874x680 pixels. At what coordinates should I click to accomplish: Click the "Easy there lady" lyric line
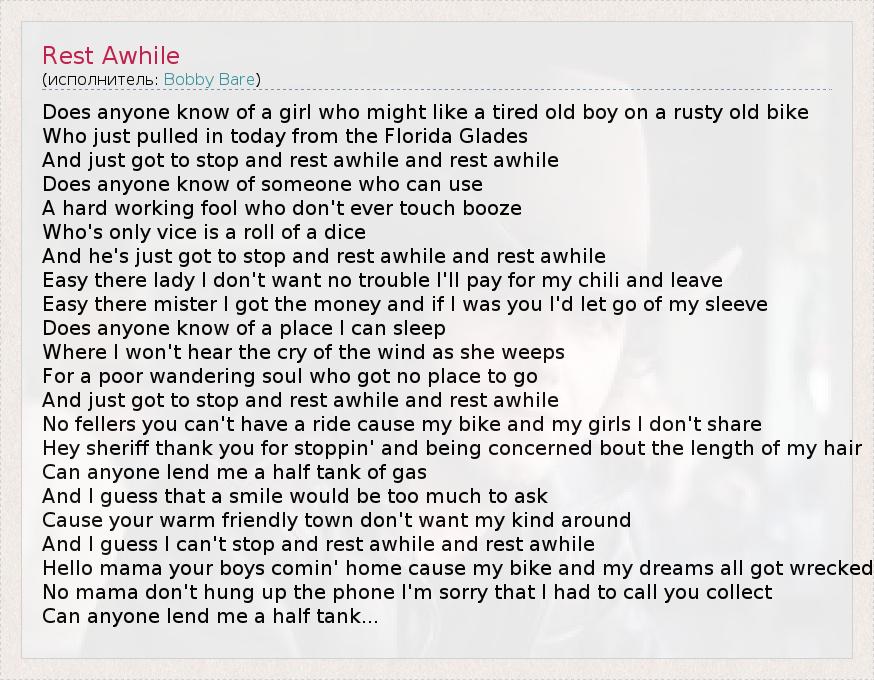coord(382,280)
